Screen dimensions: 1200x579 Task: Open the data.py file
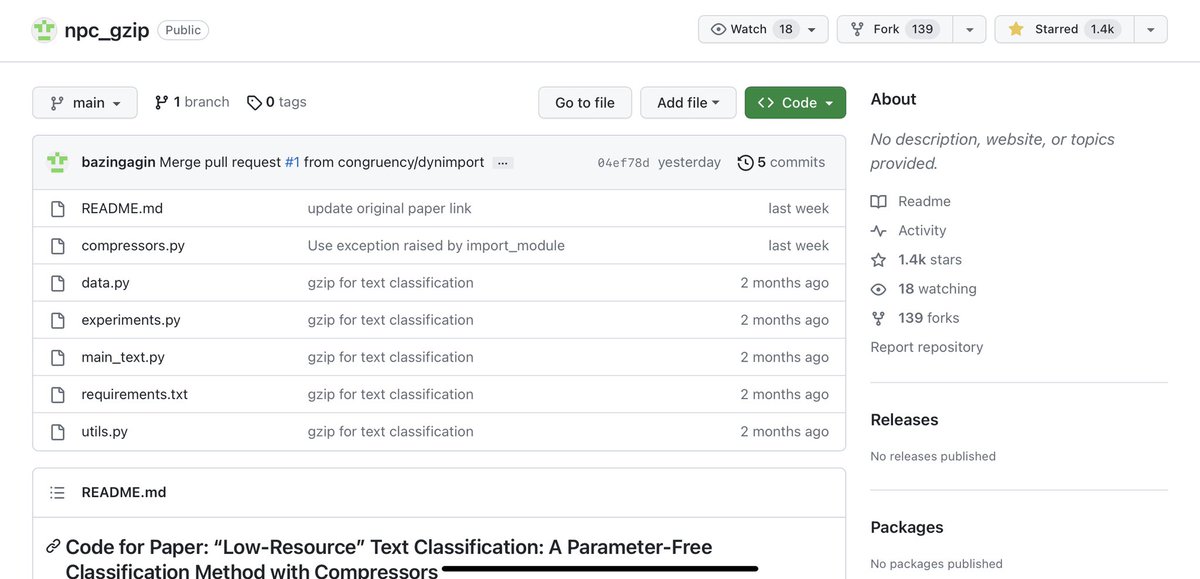(x=106, y=283)
